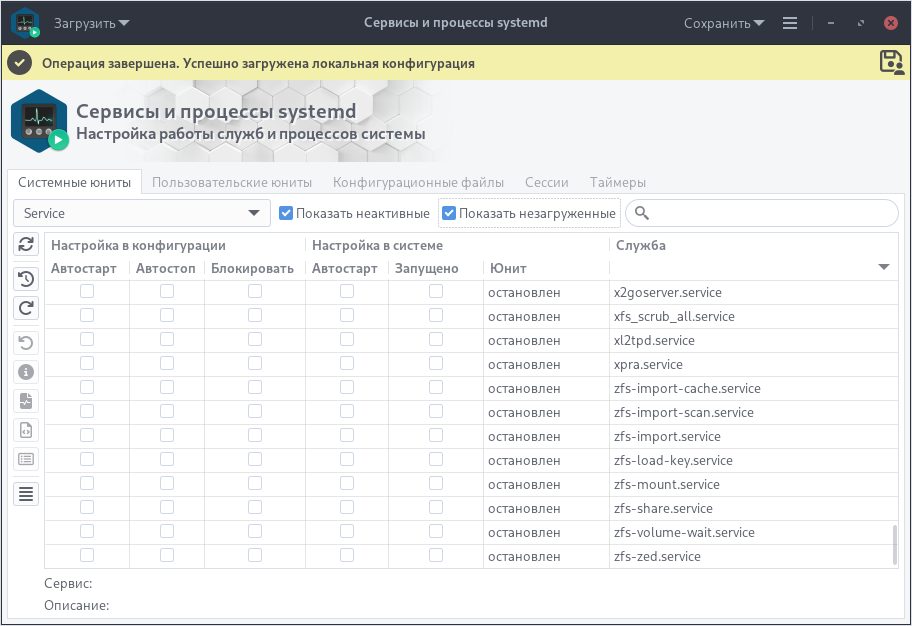Screen dimensions: 912x626
Task: Uncheck the 'Показать неактивные' checkbox
Action: point(286,213)
